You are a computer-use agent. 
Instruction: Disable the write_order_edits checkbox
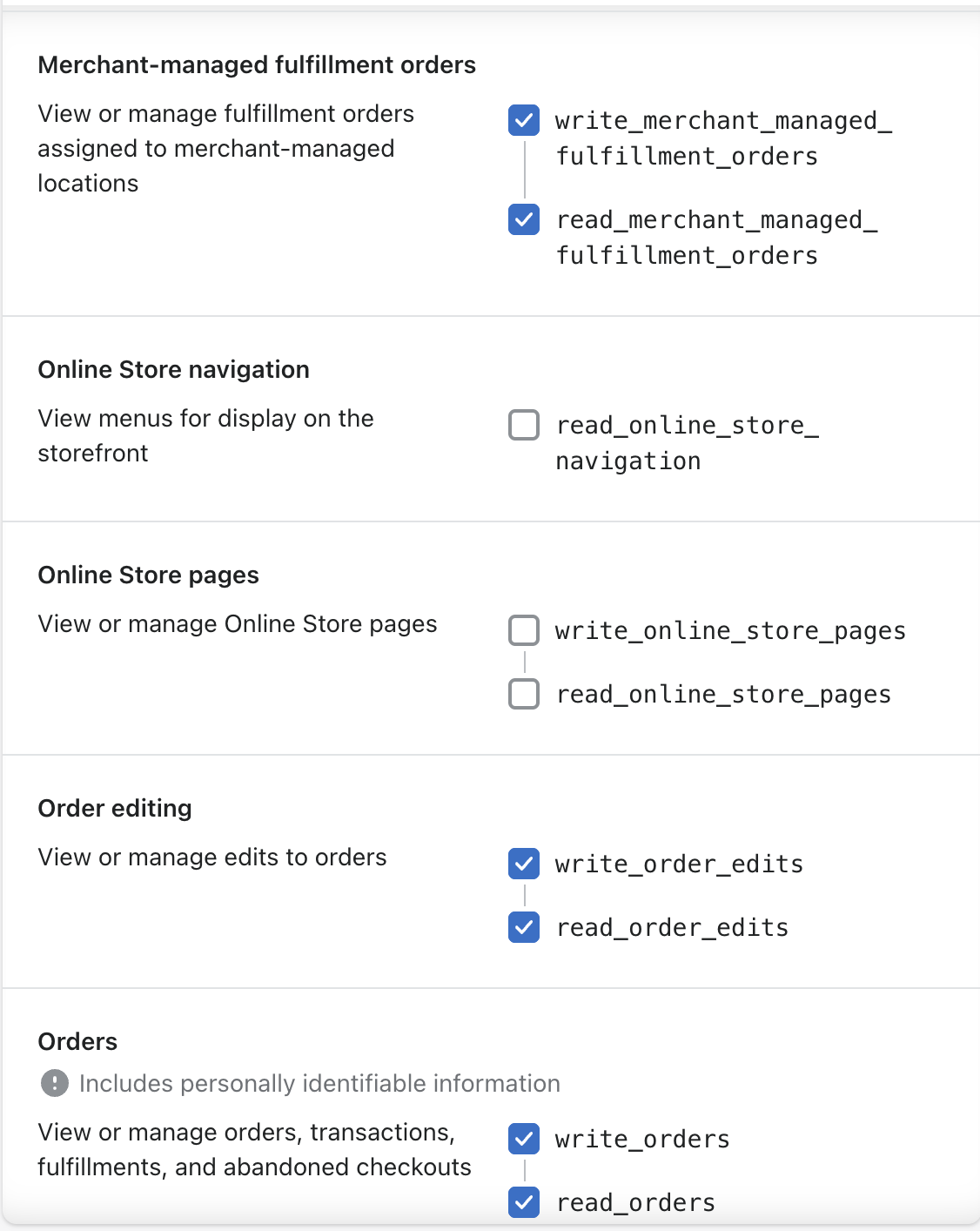(x=524, y=864)
